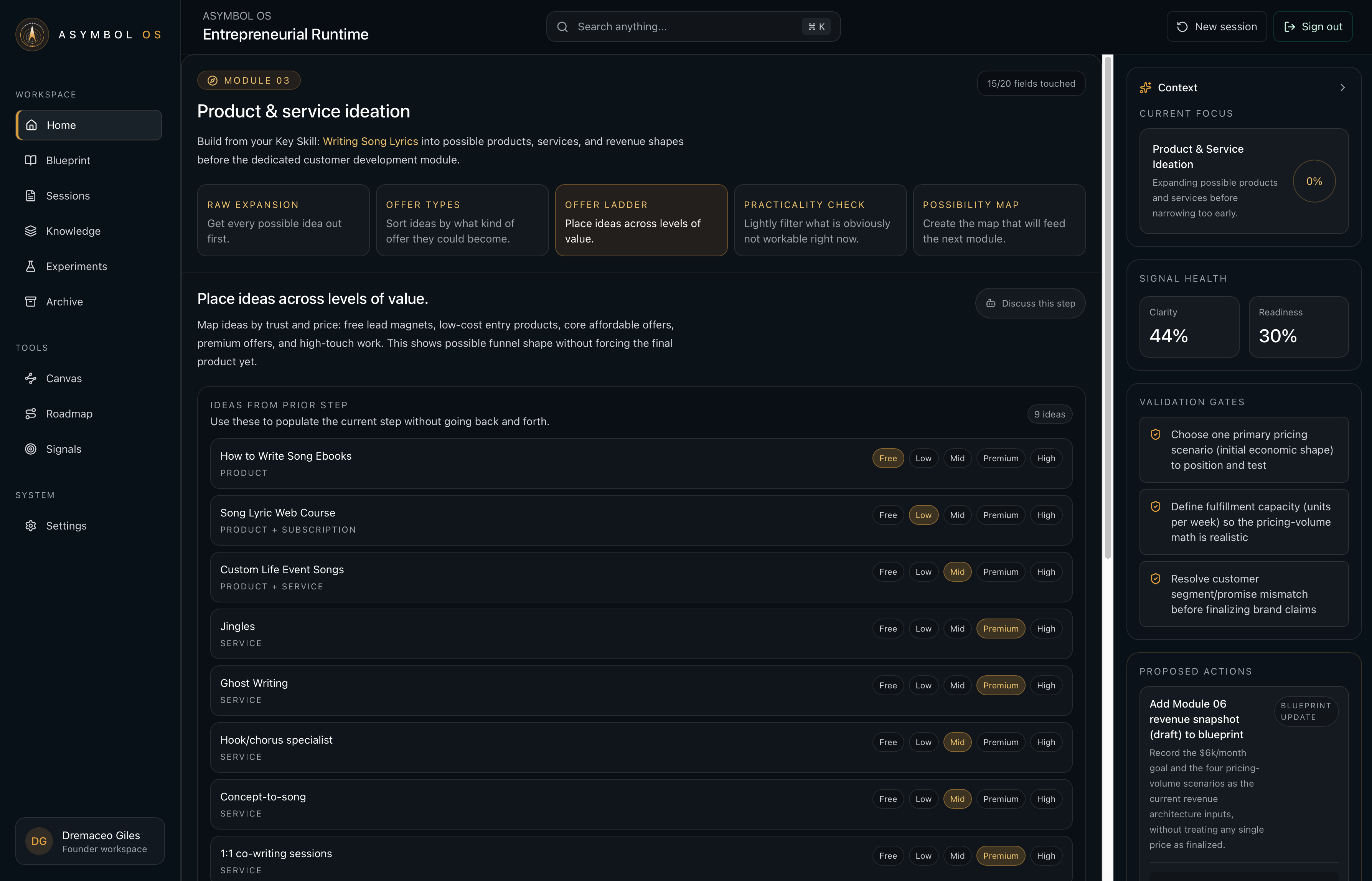Click the Discuss this step bot icon
Image resolution: width=1372 pixels, height=881 pixels.
click(x=991, y=304)
